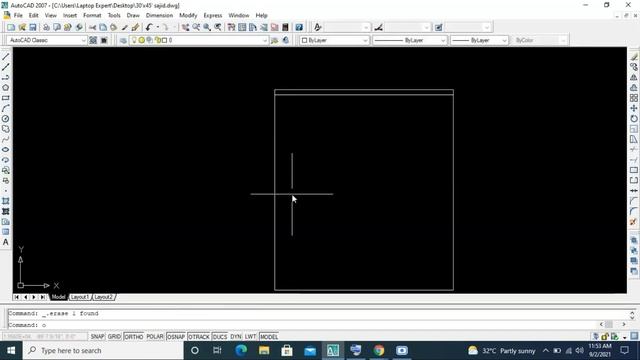The height and width of the screenshot is (360, 640).
Task: Click the Undo arrow icon
Action: click(149, 27)
